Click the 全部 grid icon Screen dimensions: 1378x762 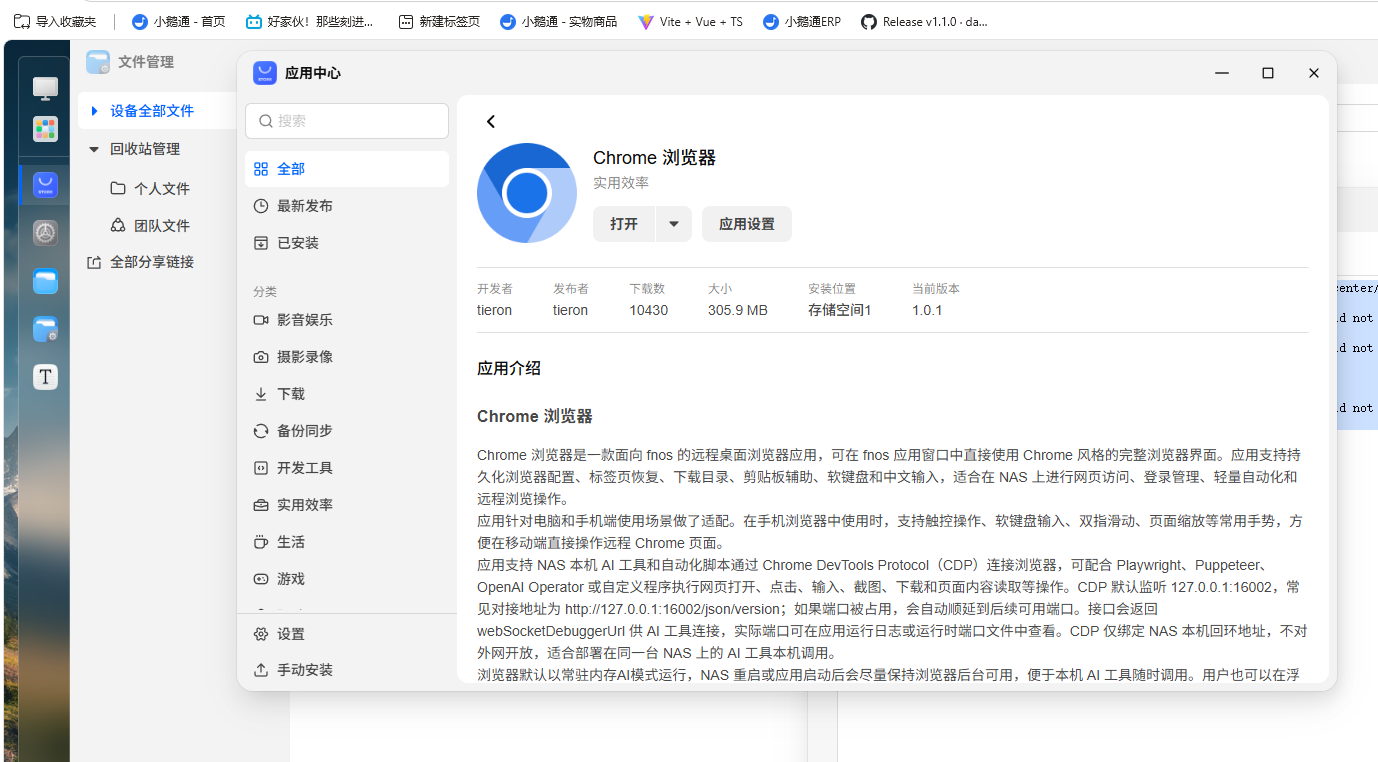point(261,169)
